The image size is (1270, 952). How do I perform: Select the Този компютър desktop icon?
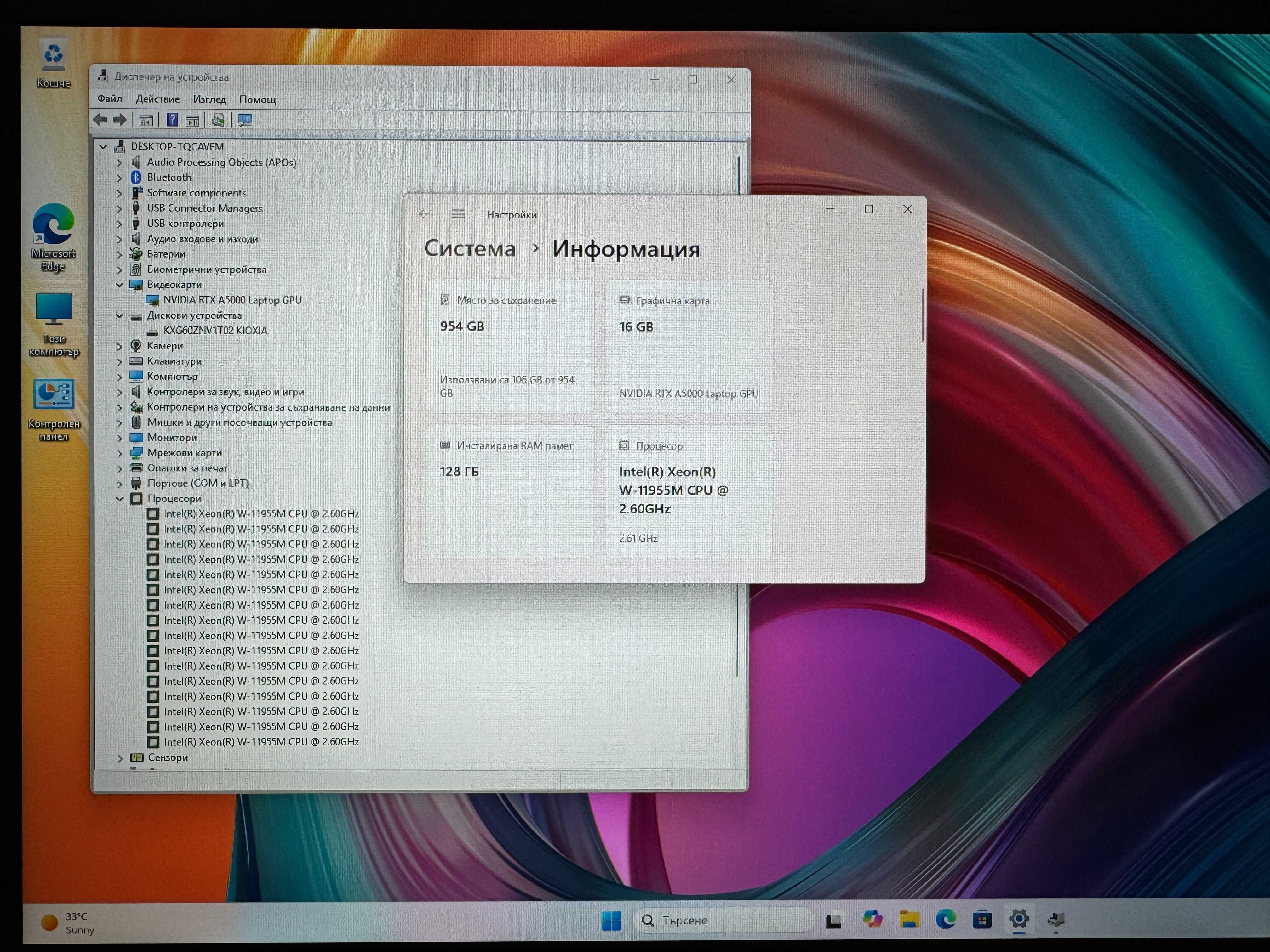click(54, 326)
